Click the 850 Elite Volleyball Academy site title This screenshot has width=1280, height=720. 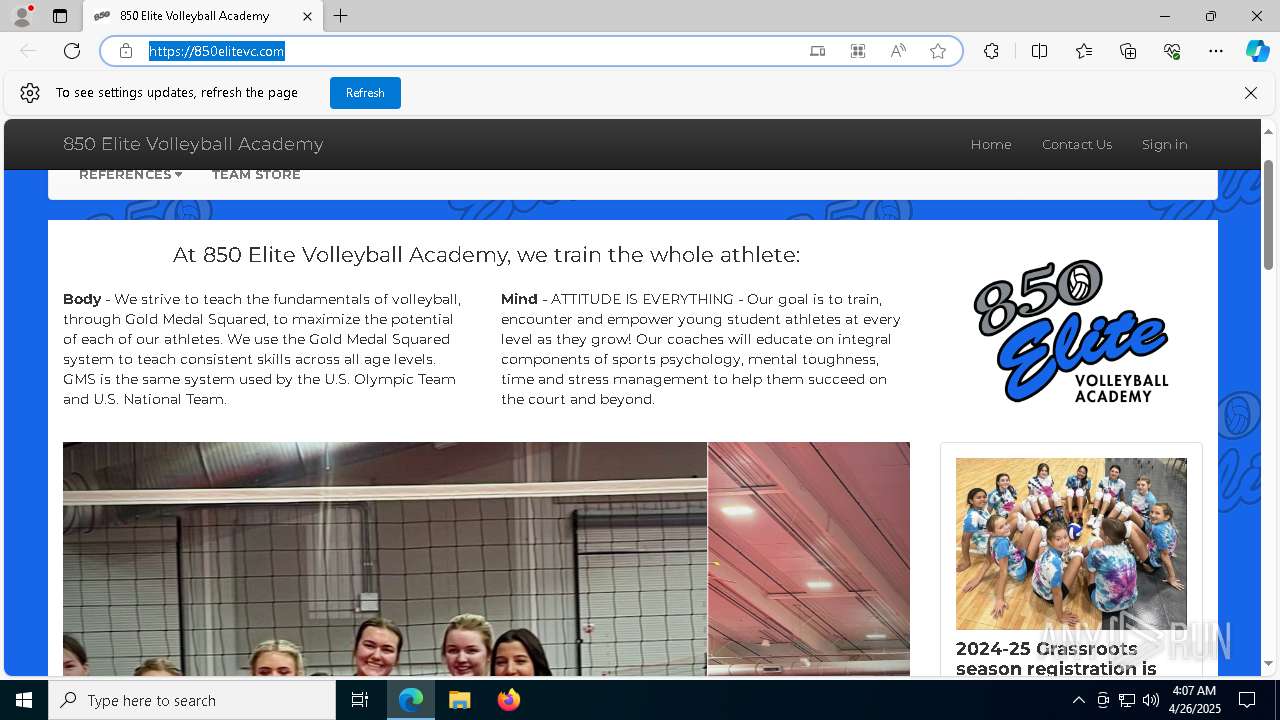click(193, 144)
